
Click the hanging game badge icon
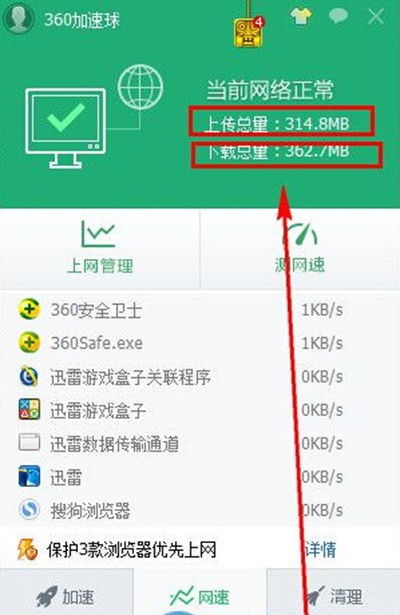point(248,31)
